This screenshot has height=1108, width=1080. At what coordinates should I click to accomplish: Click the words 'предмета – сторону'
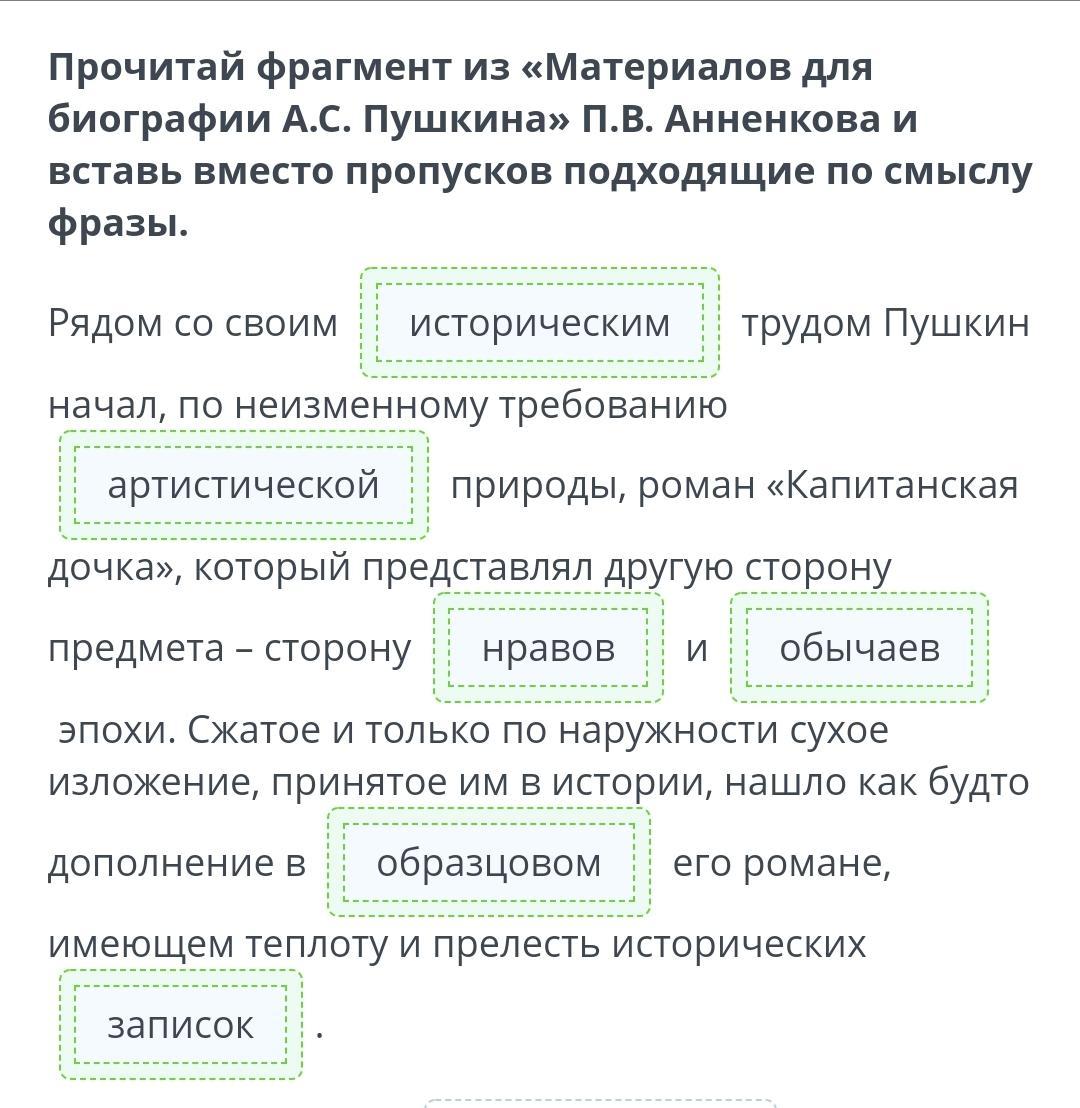pyautogui.click(x=230, y=649)
